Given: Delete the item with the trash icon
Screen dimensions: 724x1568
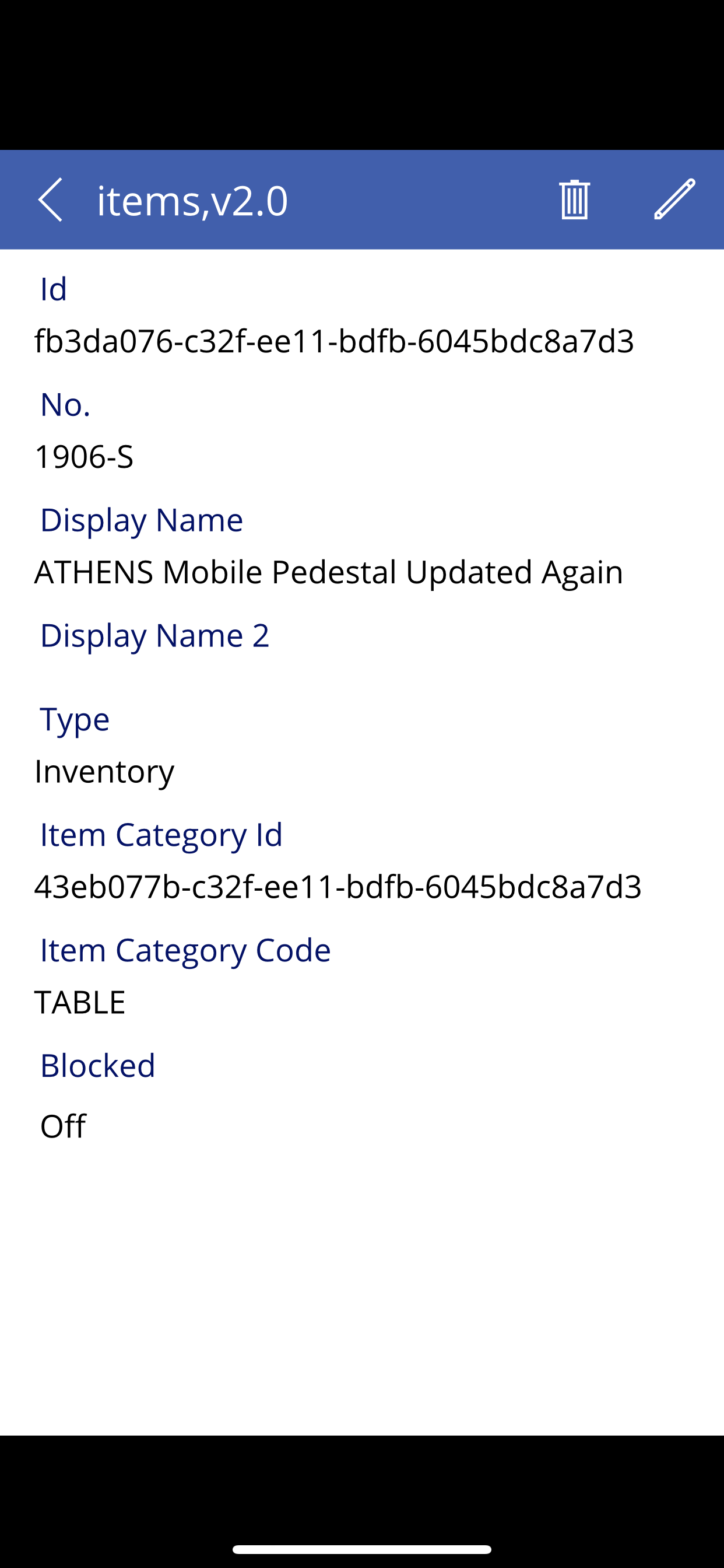Looking at the screenshot, I should point(574,199).
